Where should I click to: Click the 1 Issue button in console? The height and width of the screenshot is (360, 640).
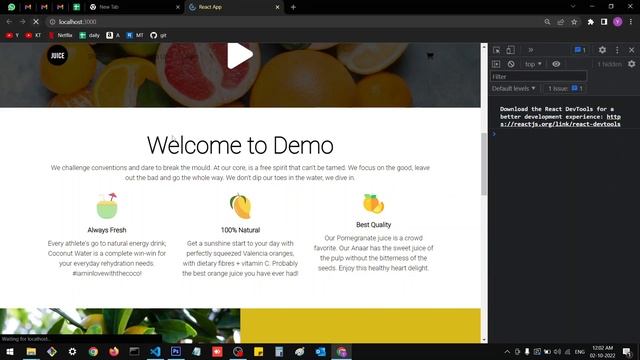click(565, 88)
